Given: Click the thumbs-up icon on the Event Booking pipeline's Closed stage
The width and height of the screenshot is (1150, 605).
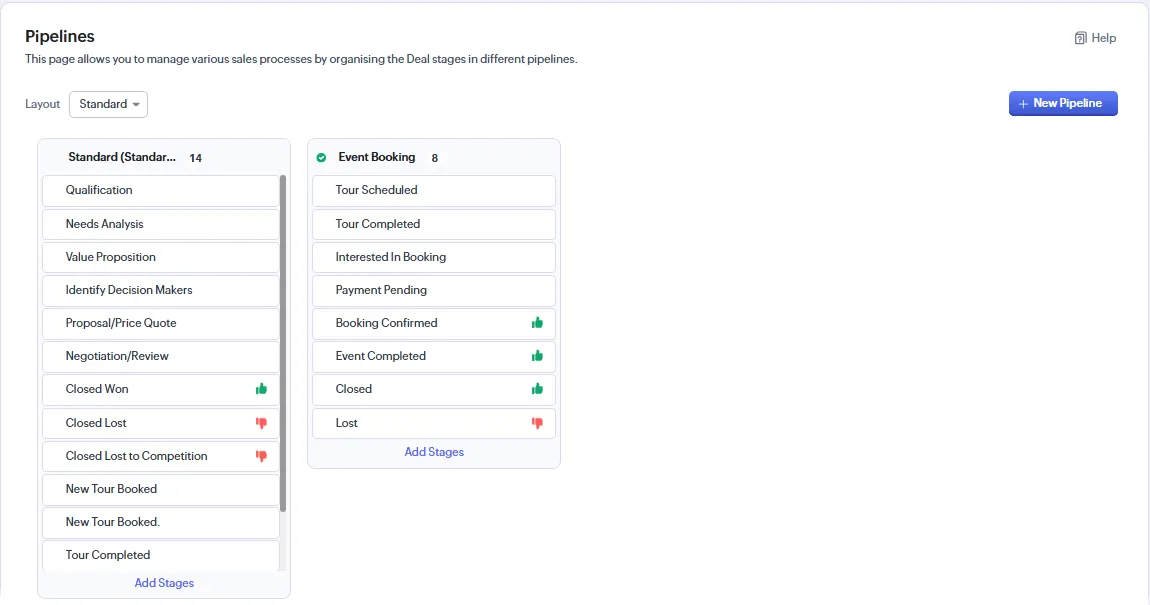Looking at the screenshot, I should point(537,389).
